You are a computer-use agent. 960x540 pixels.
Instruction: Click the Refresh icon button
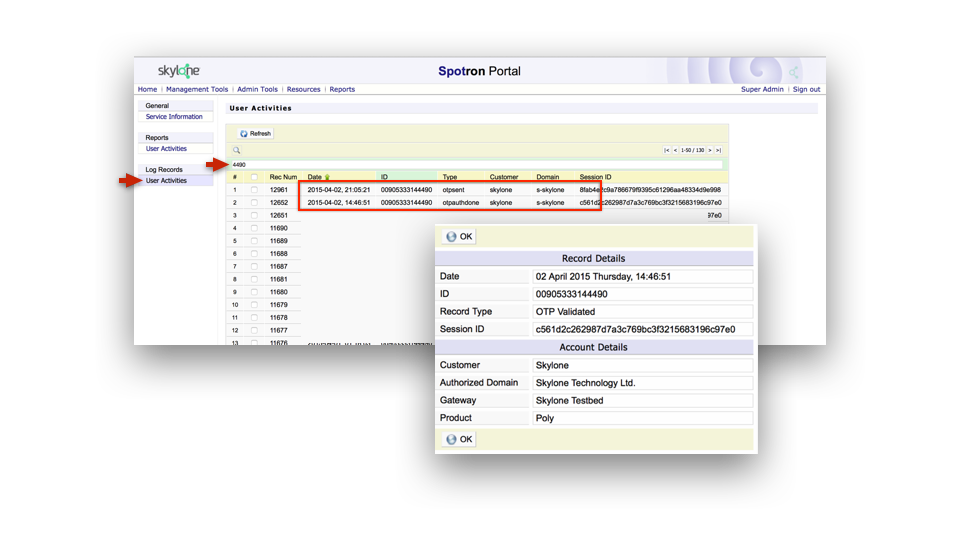pos(255,133)
